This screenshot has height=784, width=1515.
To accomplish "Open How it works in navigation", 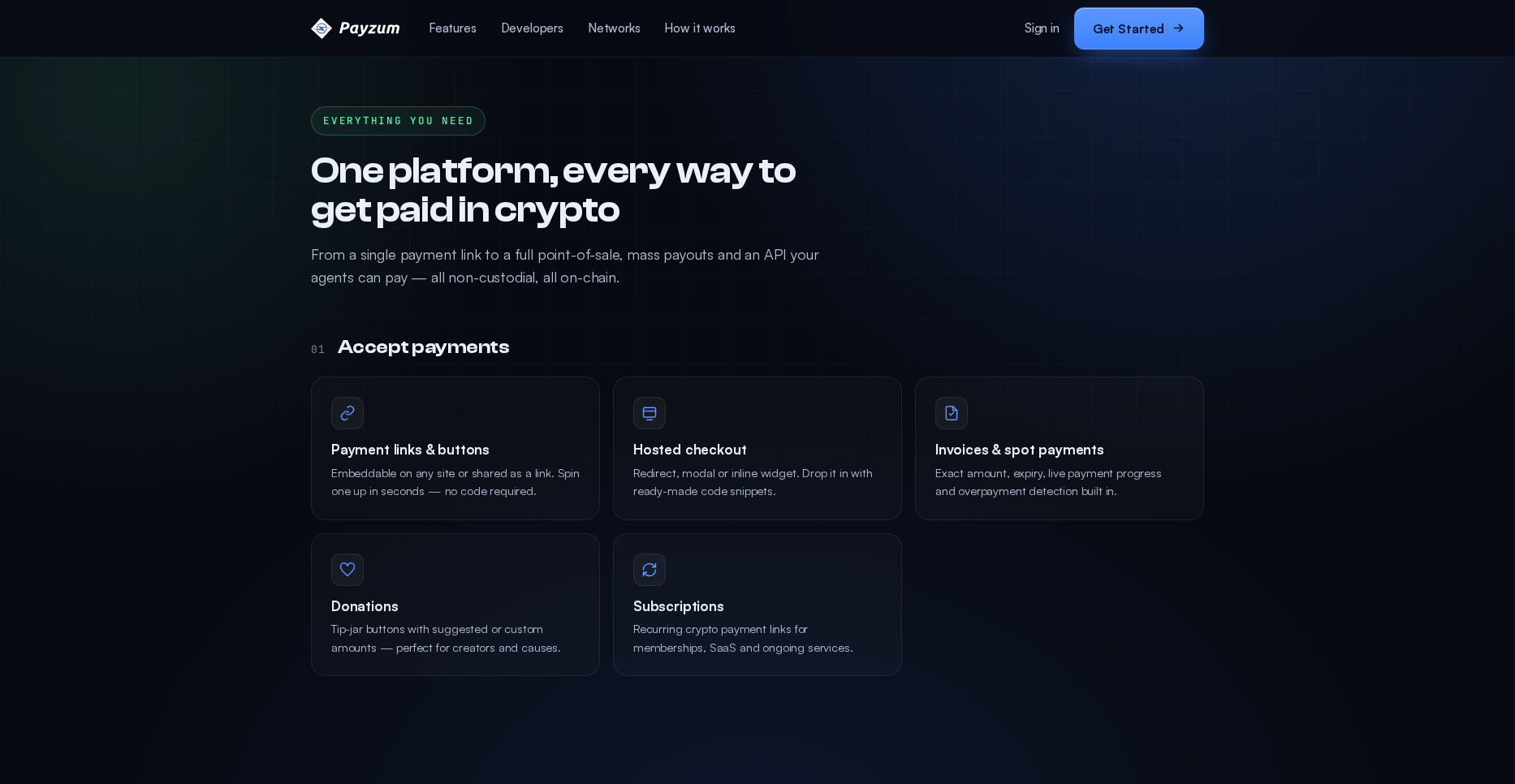I will click(700, 28).
